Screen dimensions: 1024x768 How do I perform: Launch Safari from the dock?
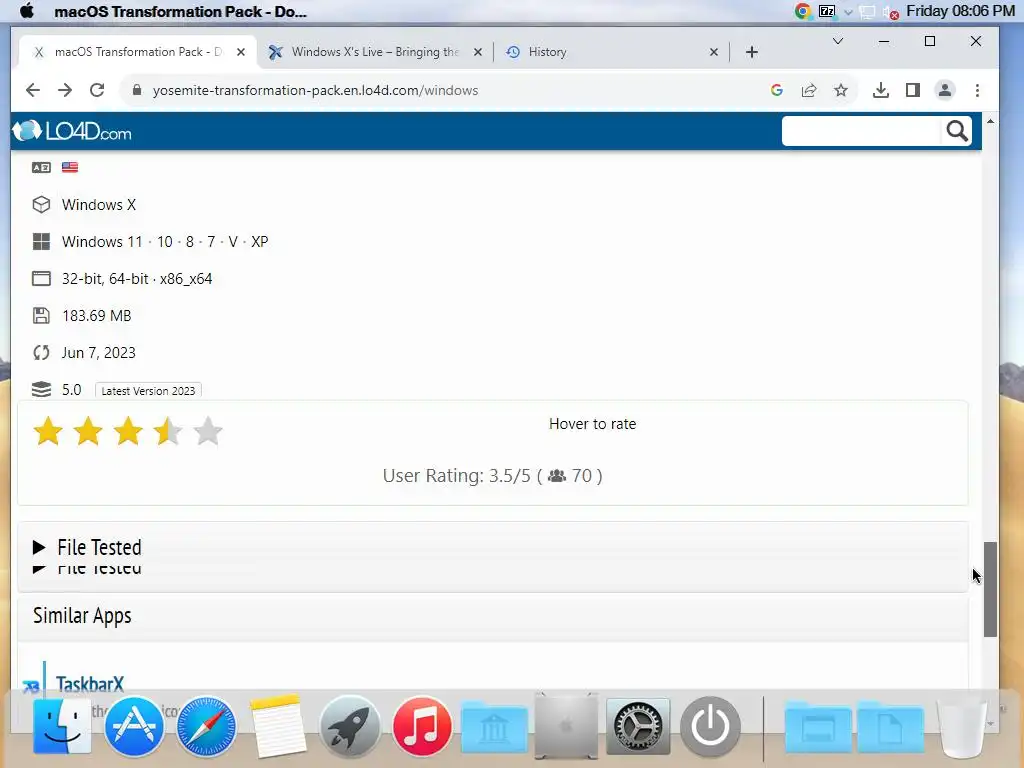(x=206, y=726)
